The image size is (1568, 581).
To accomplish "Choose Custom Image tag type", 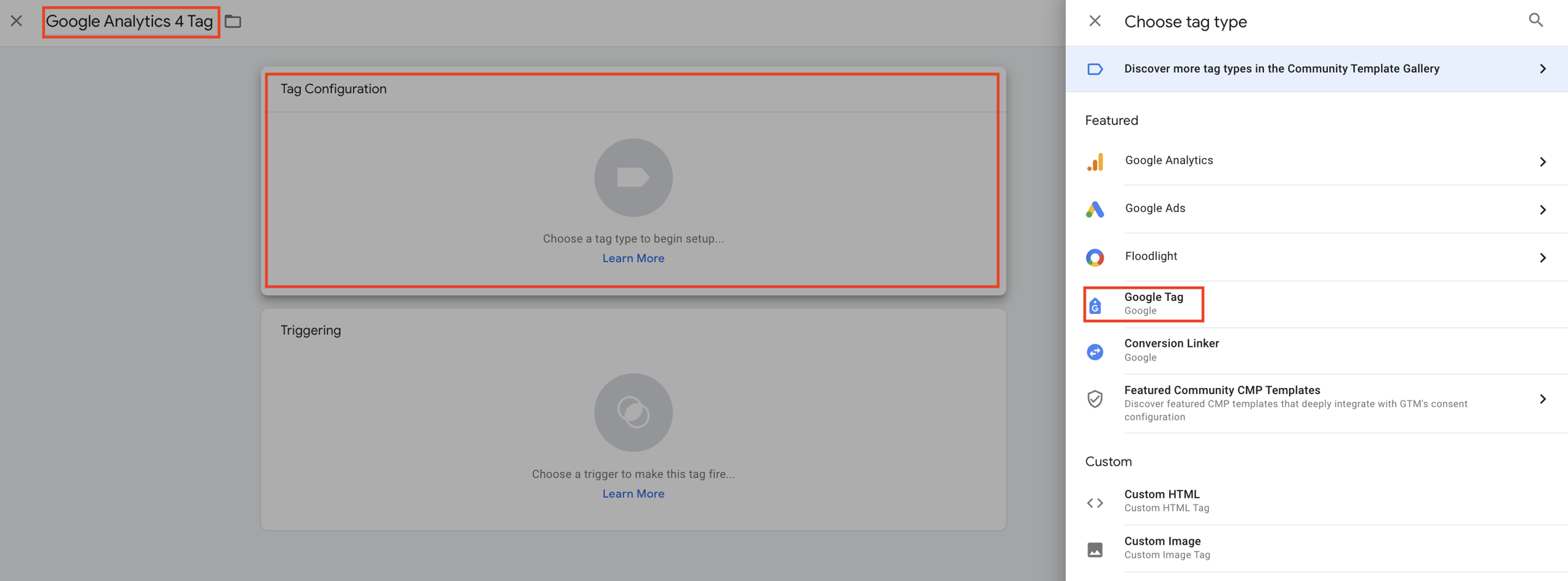I will click(1317, 548).
